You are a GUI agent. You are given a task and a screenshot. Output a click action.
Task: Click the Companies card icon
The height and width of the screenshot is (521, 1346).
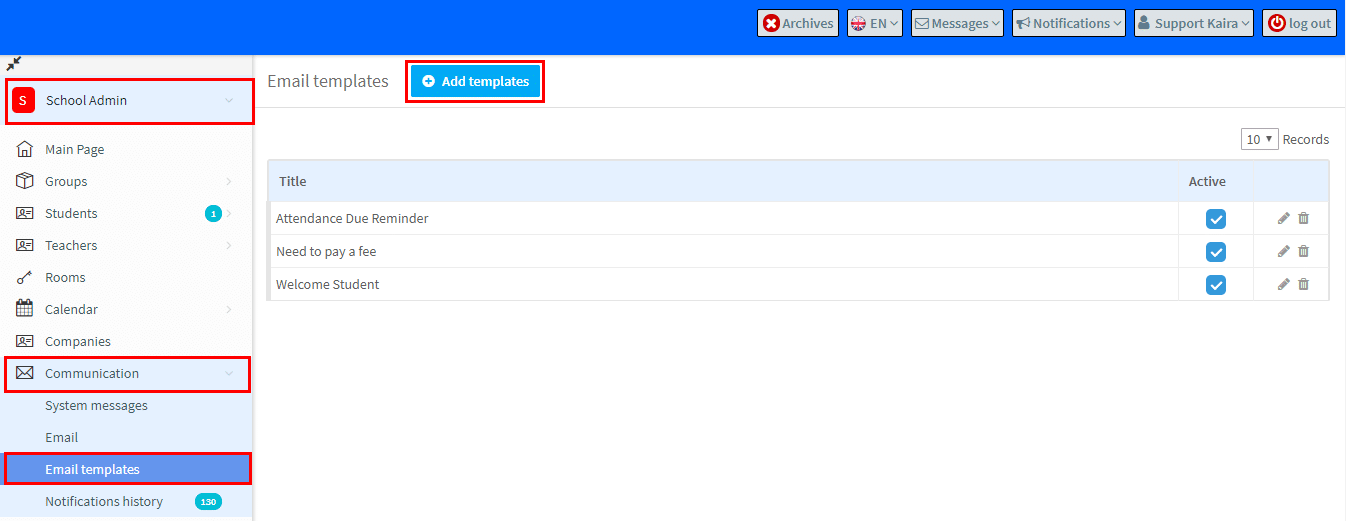point(25,341)
